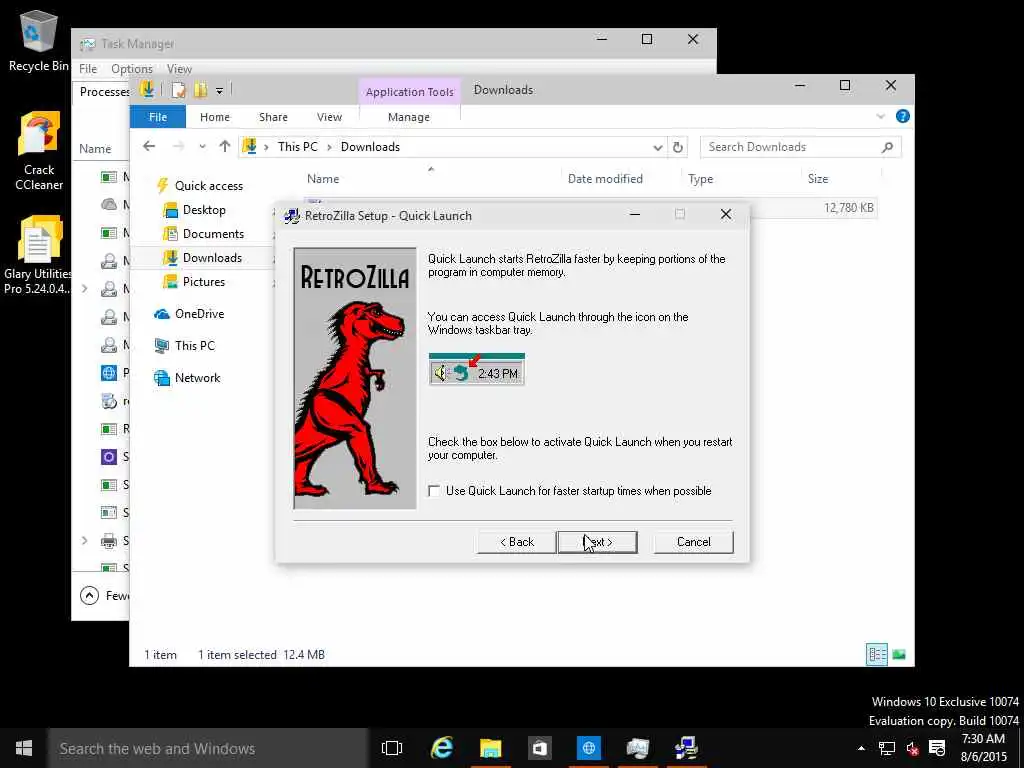Launch Internet Explorer from taskbar
Screen dimensions: 1024x768
[441, 748]
